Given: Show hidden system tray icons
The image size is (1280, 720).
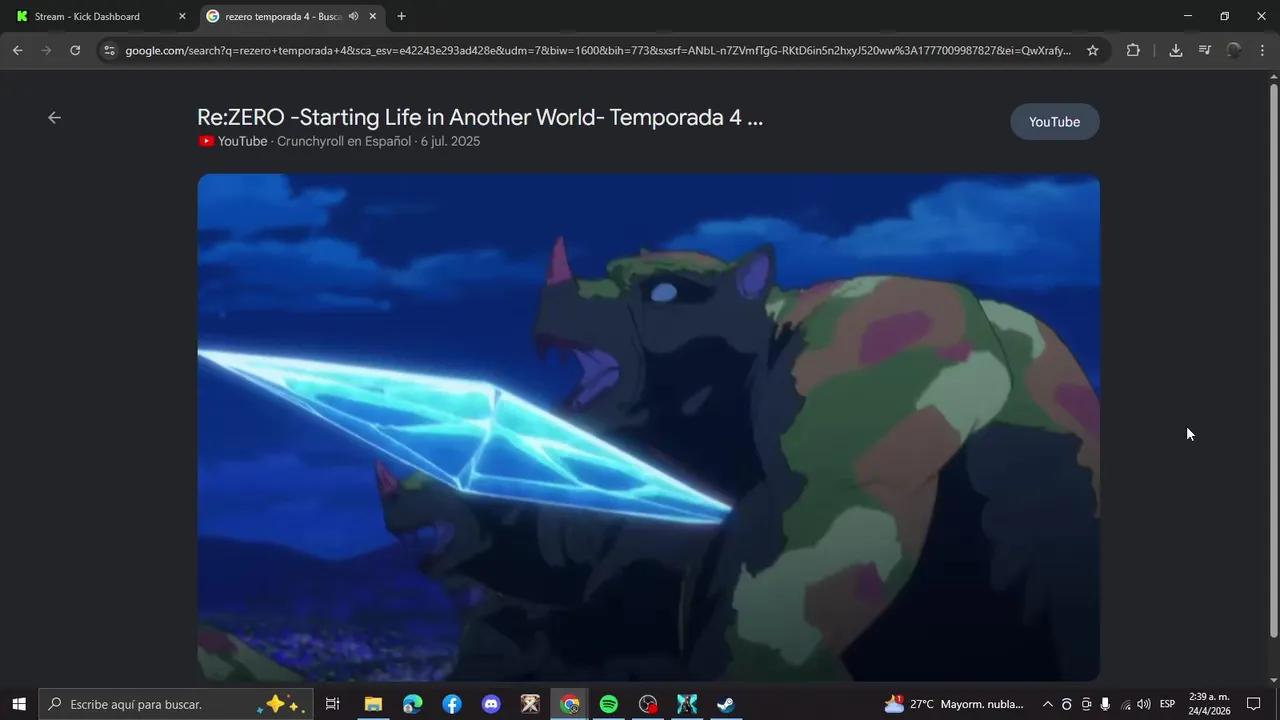Looking at the screenshot, I should [x=1048, y=704].
